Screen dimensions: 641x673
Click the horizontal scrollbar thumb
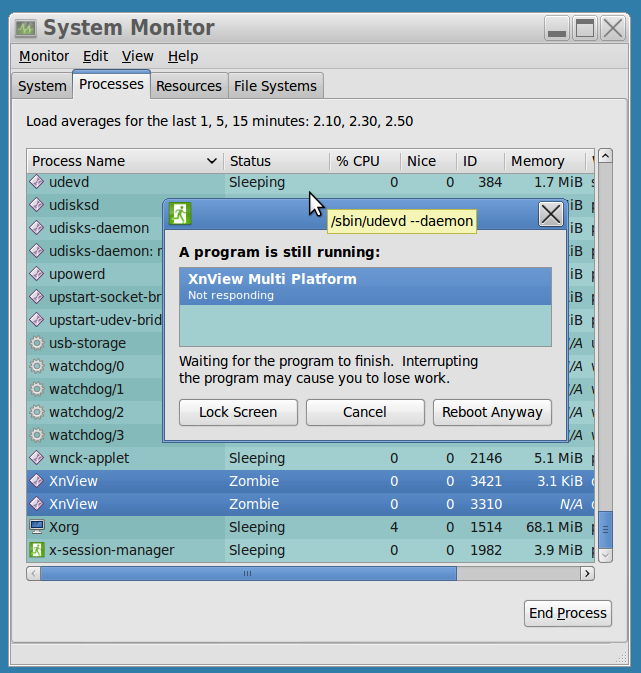tap(248, 573)
